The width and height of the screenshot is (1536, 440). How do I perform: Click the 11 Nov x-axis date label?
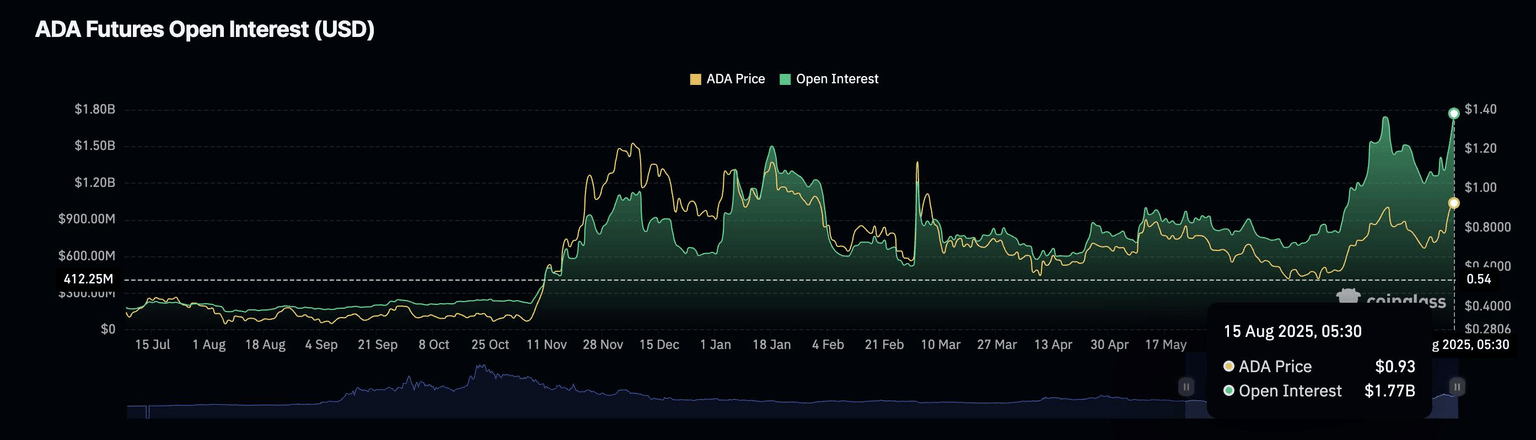pos(547,344)
